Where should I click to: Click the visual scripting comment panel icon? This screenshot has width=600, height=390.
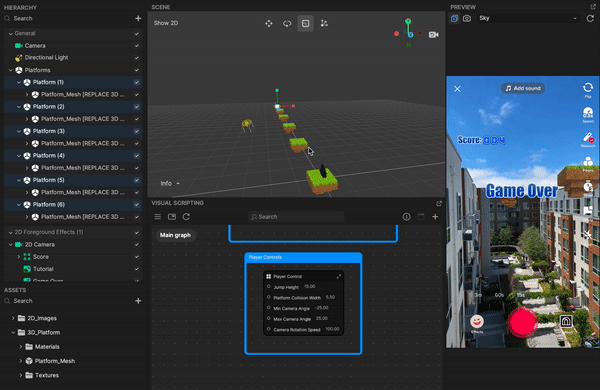coord(421,217)
